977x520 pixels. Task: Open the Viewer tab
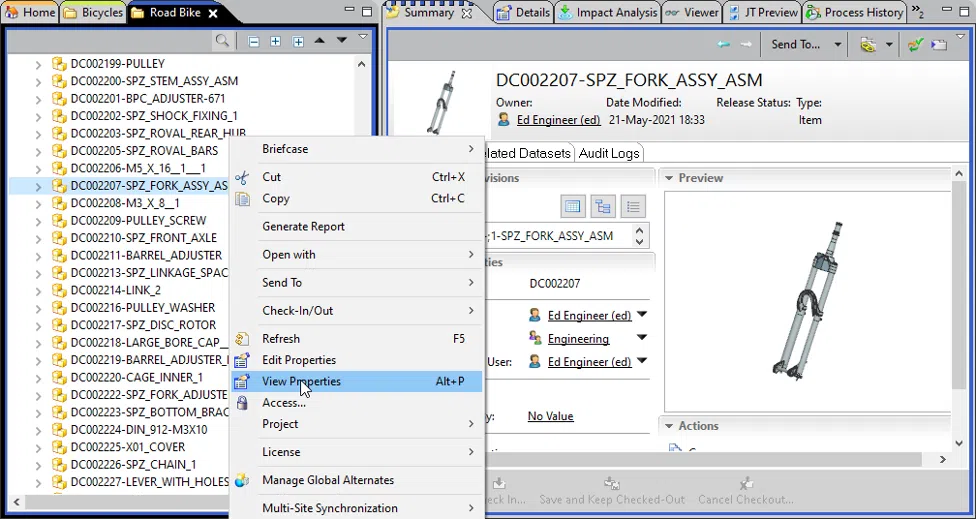[x=692, y=12]
